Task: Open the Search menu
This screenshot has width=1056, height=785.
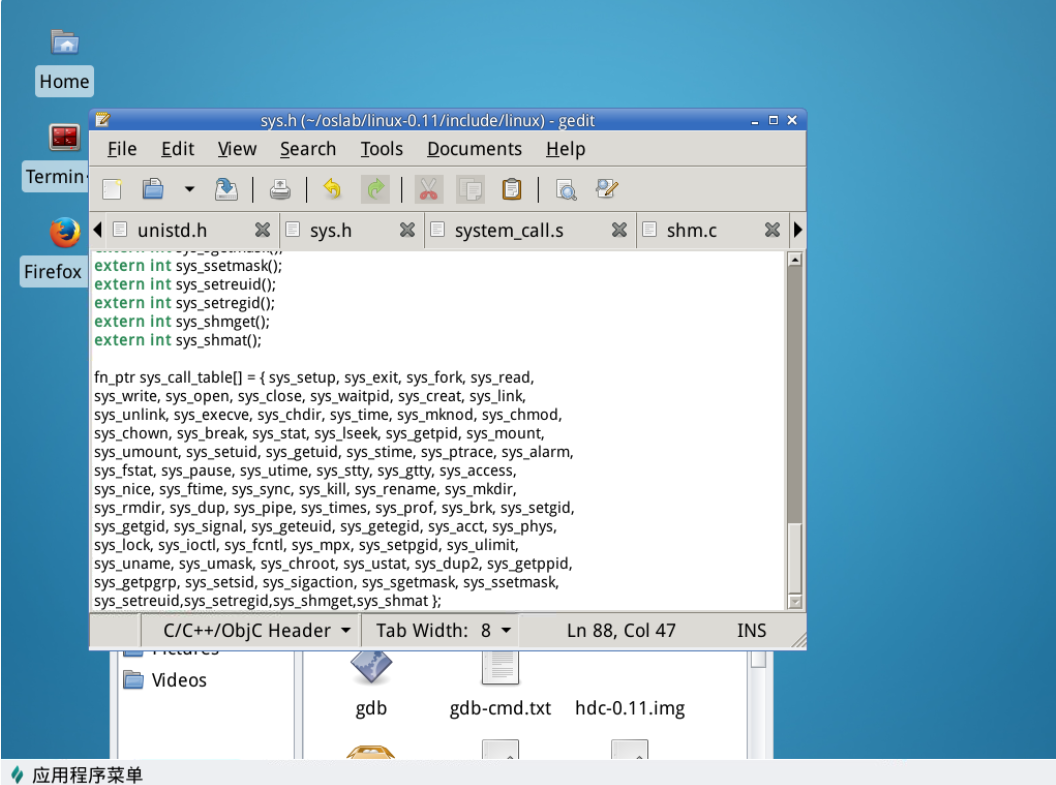Action: pyautogui.click(x=307, y=149)
